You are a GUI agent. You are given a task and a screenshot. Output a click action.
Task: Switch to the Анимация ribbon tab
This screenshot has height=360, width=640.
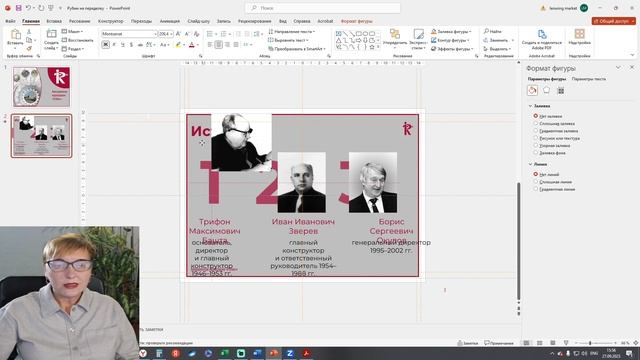coord(169,21)
